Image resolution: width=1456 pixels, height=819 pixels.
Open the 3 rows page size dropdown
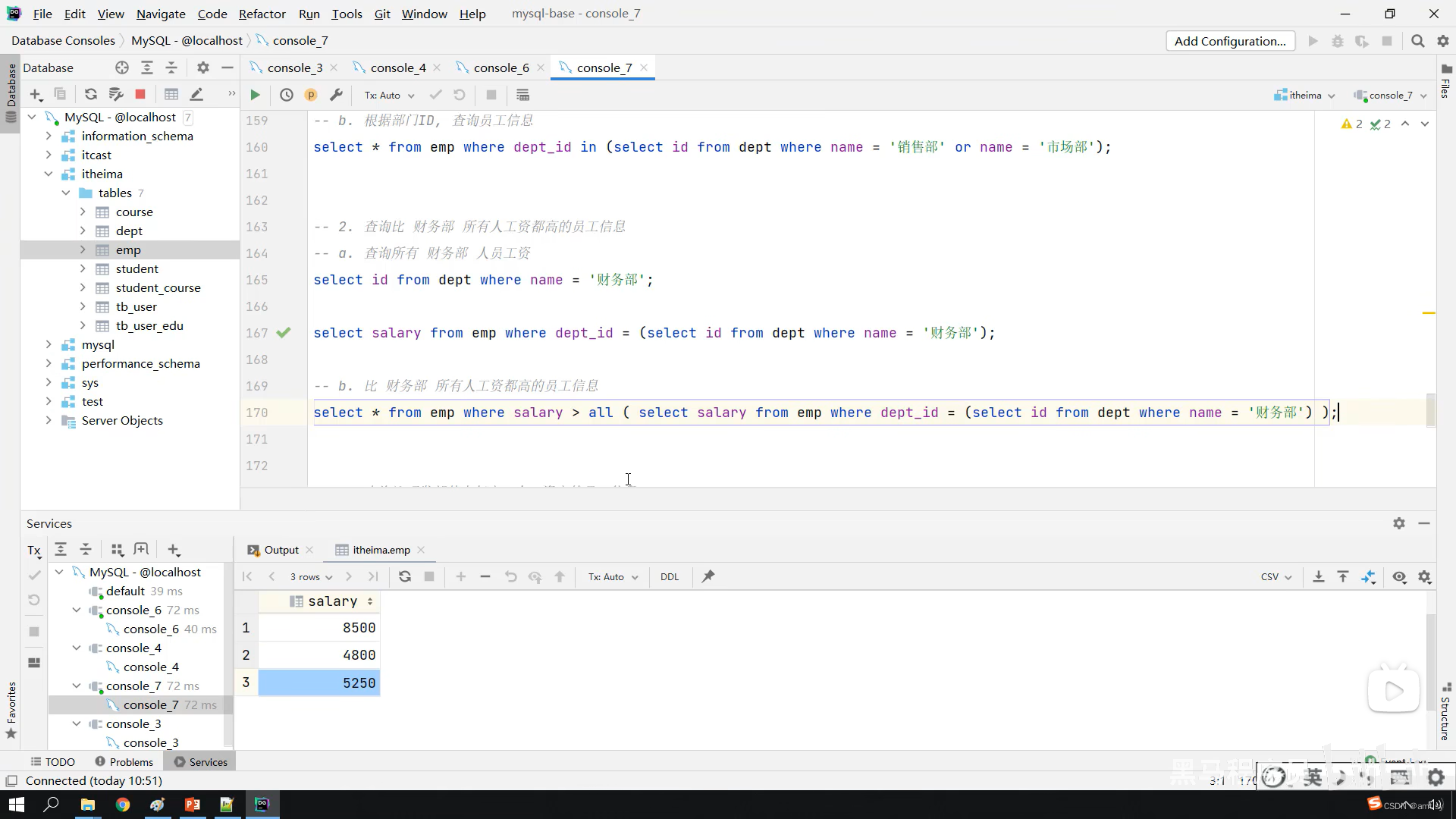(311, 576)
